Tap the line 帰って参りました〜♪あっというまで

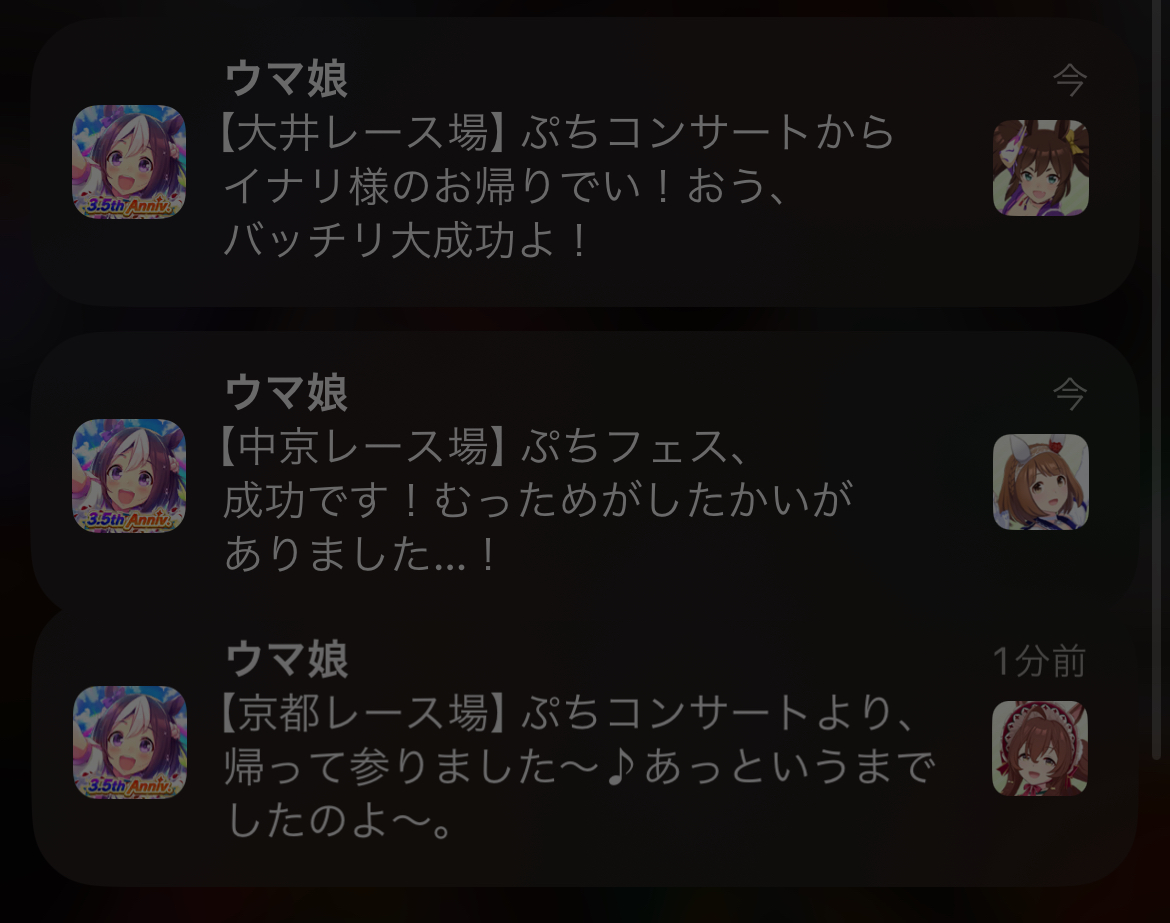(580, 767)
